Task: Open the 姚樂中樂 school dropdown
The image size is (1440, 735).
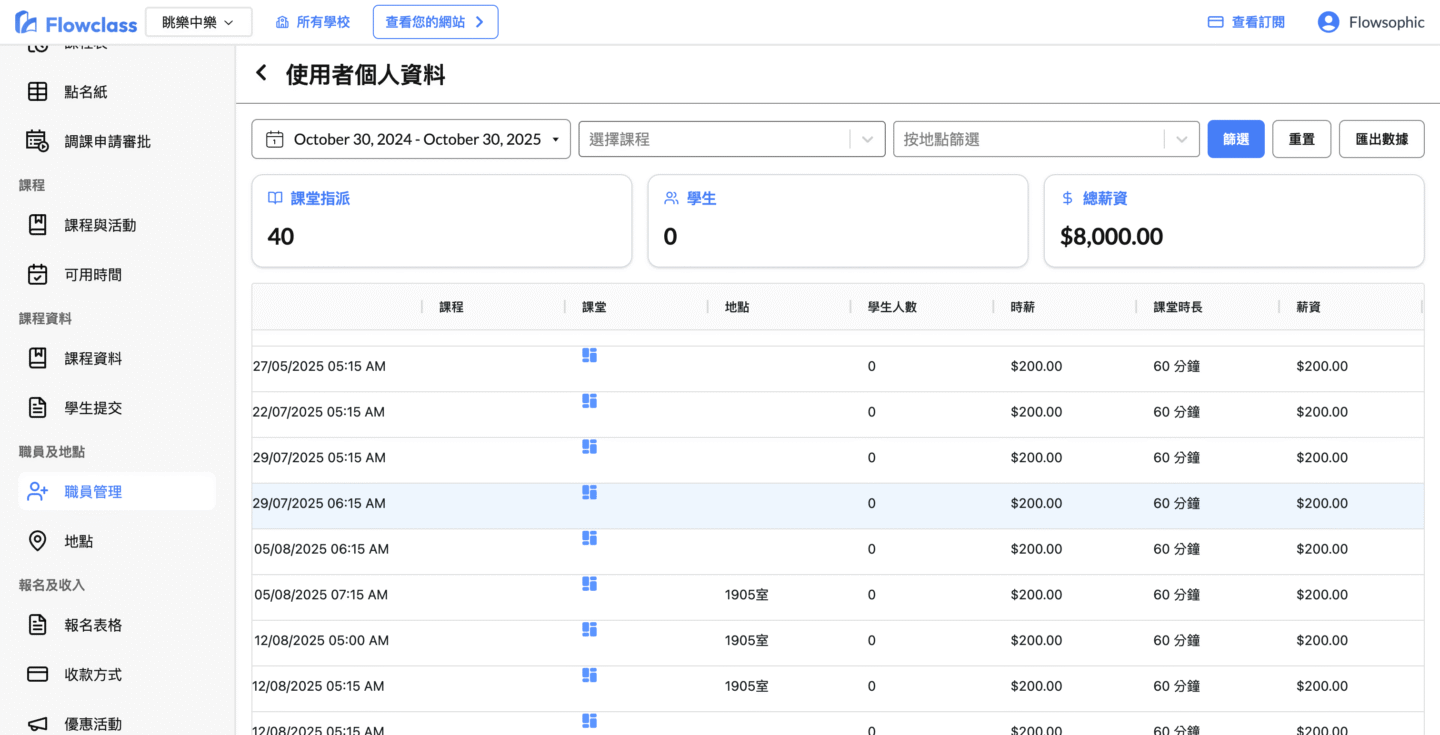Action: (198, 22)
